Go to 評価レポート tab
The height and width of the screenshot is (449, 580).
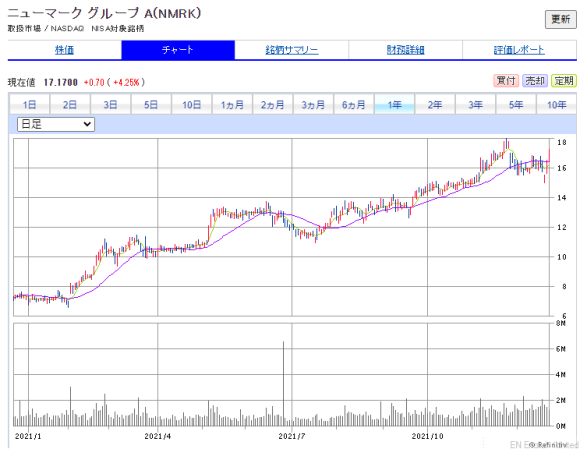(519, 50)
